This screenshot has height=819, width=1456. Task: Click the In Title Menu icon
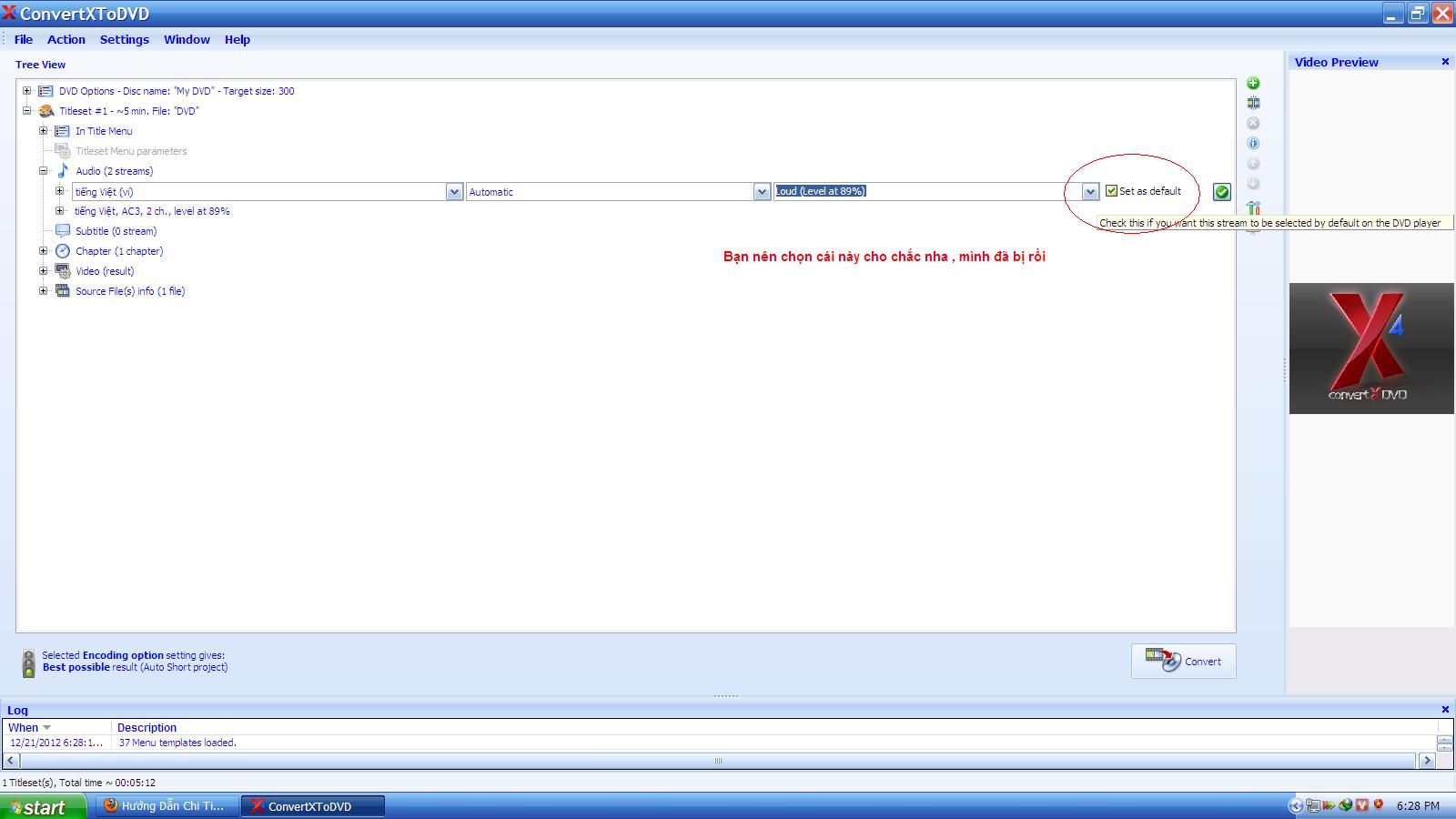coord(63,131)
